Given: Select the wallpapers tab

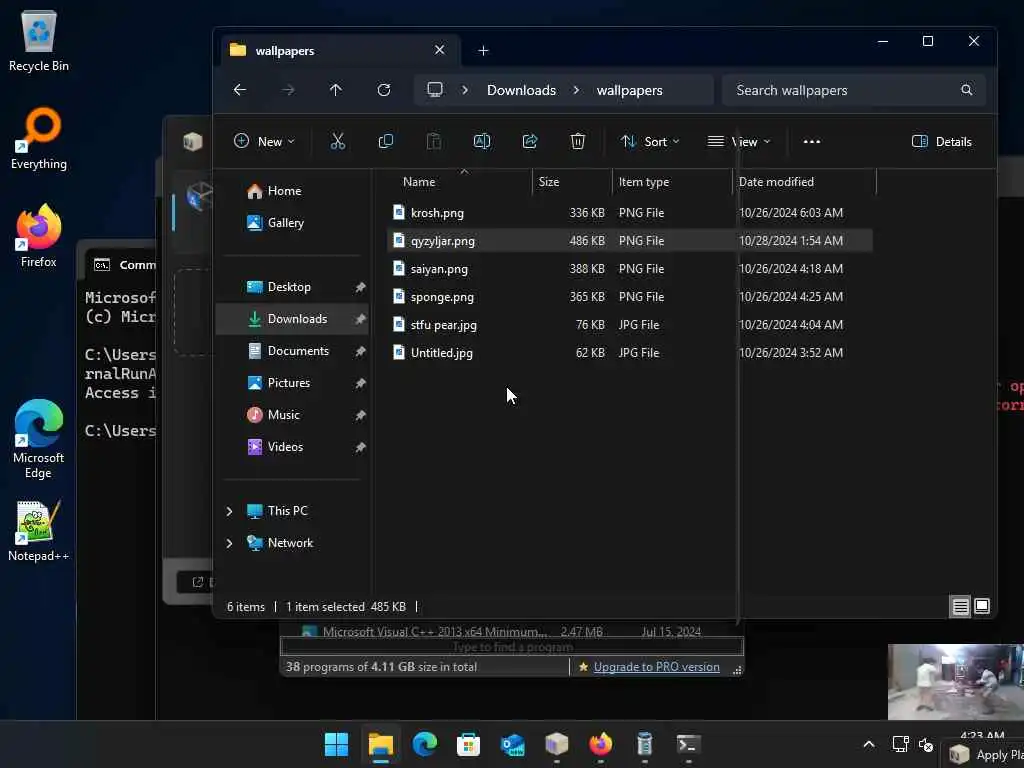Looking at the screenshot, I should coord(340,50).
